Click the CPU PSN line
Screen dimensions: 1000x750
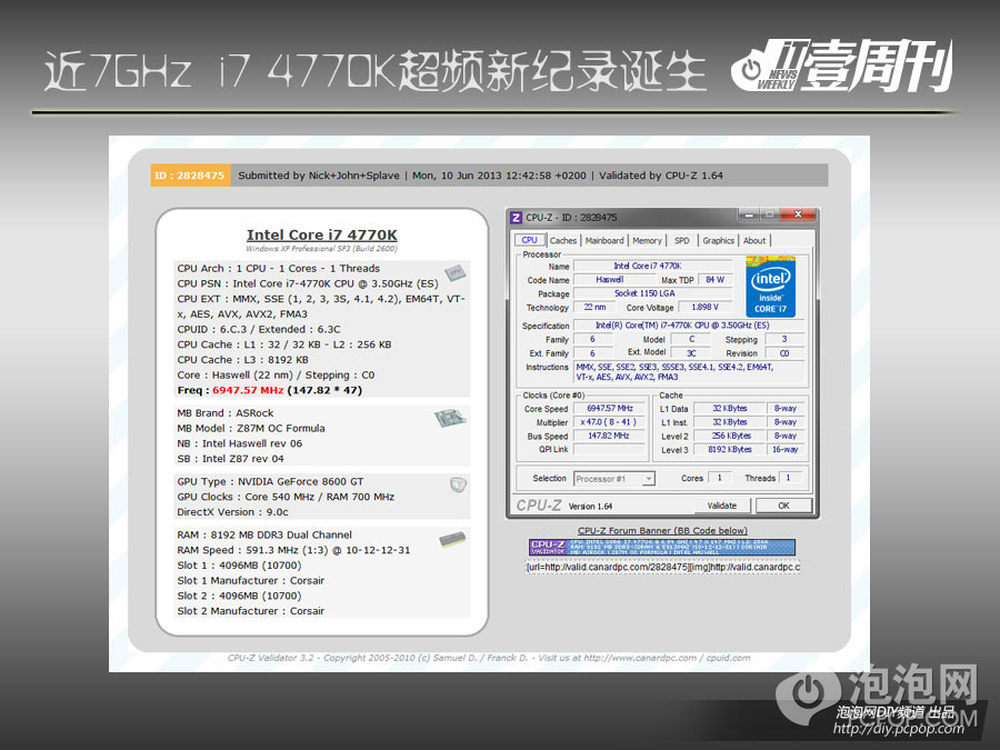pos(308,284)
